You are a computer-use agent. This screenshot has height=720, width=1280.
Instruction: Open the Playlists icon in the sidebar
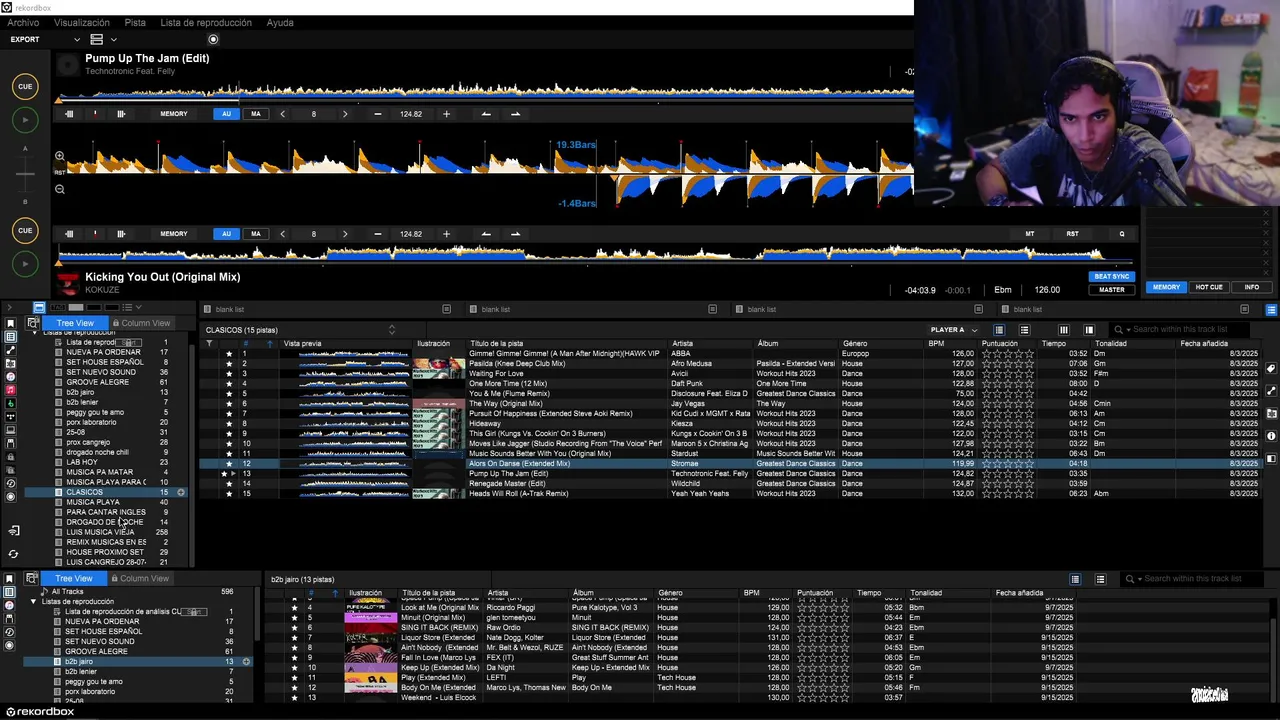pos(11,337)
